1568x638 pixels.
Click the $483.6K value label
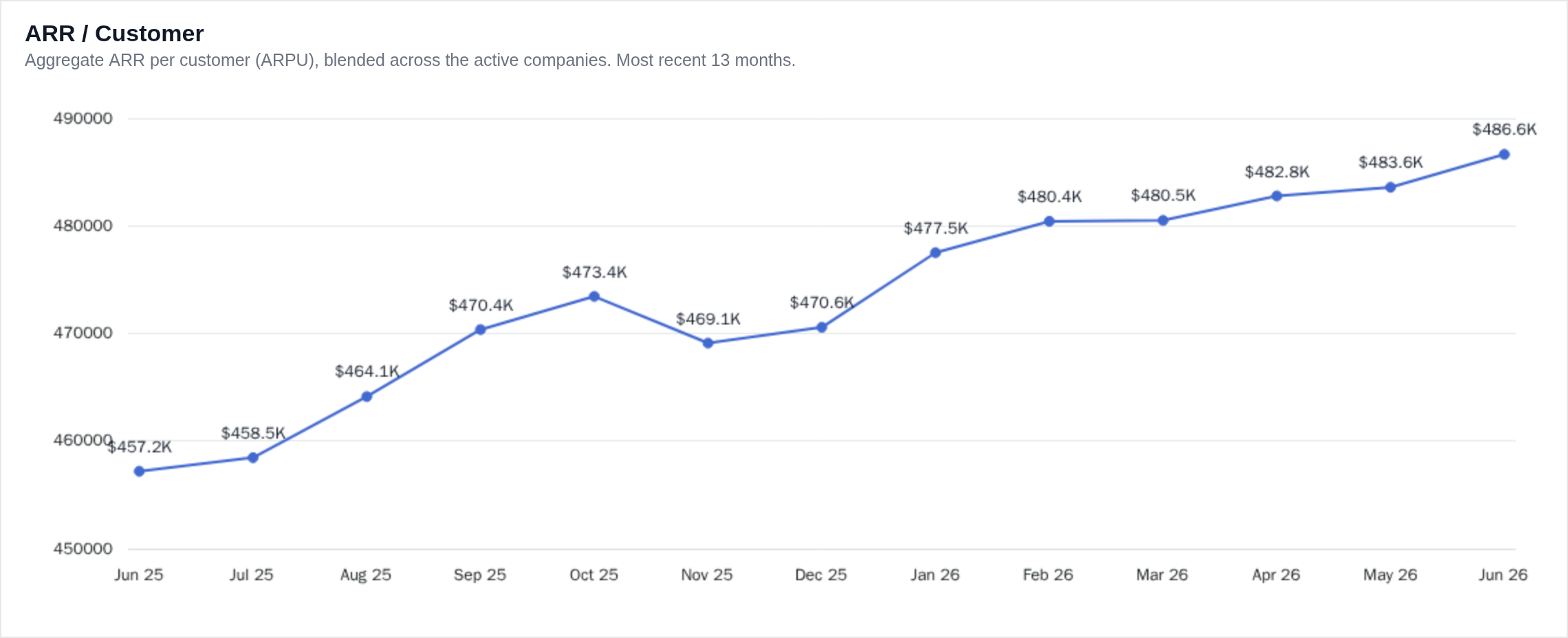pos(1391,162)
